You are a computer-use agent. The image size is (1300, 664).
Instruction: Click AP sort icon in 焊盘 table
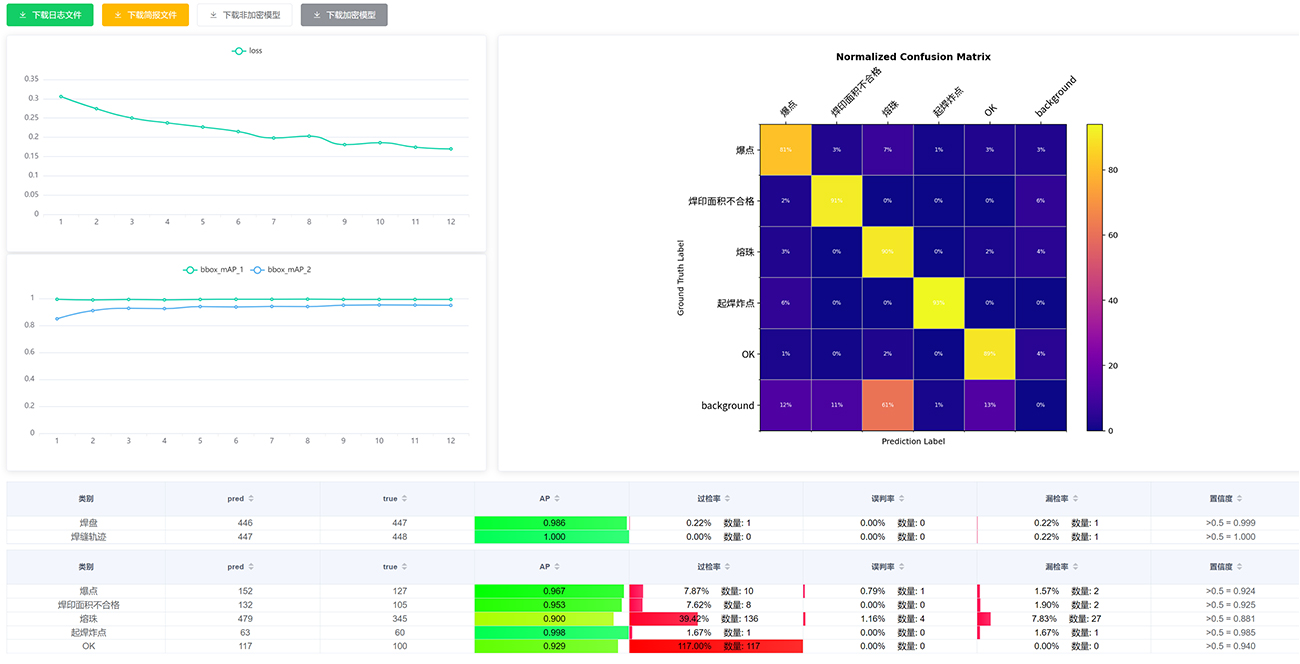[x=558, y=498]
